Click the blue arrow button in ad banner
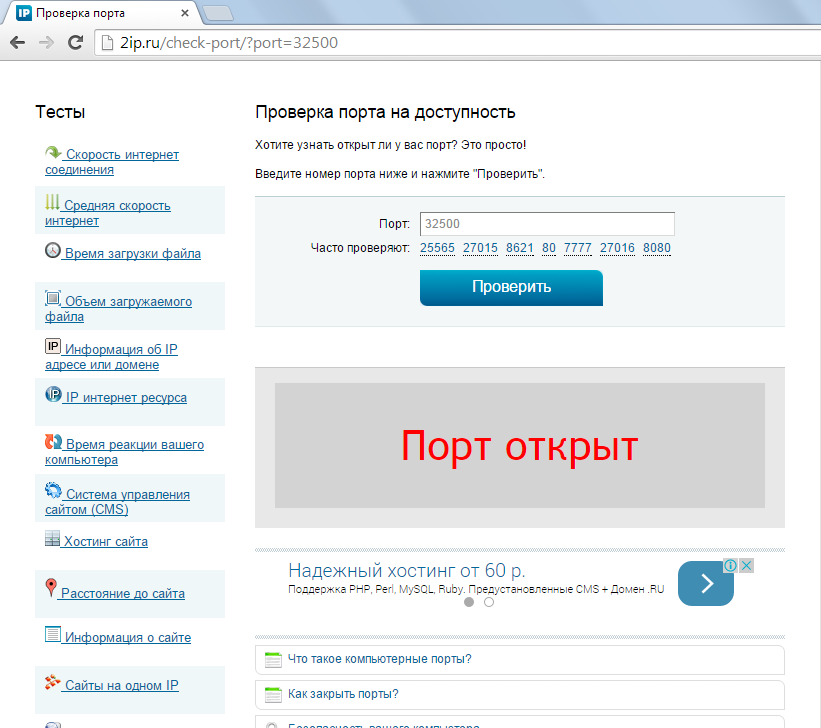Screen dimensions: 821x728 (x=705, y=583)
